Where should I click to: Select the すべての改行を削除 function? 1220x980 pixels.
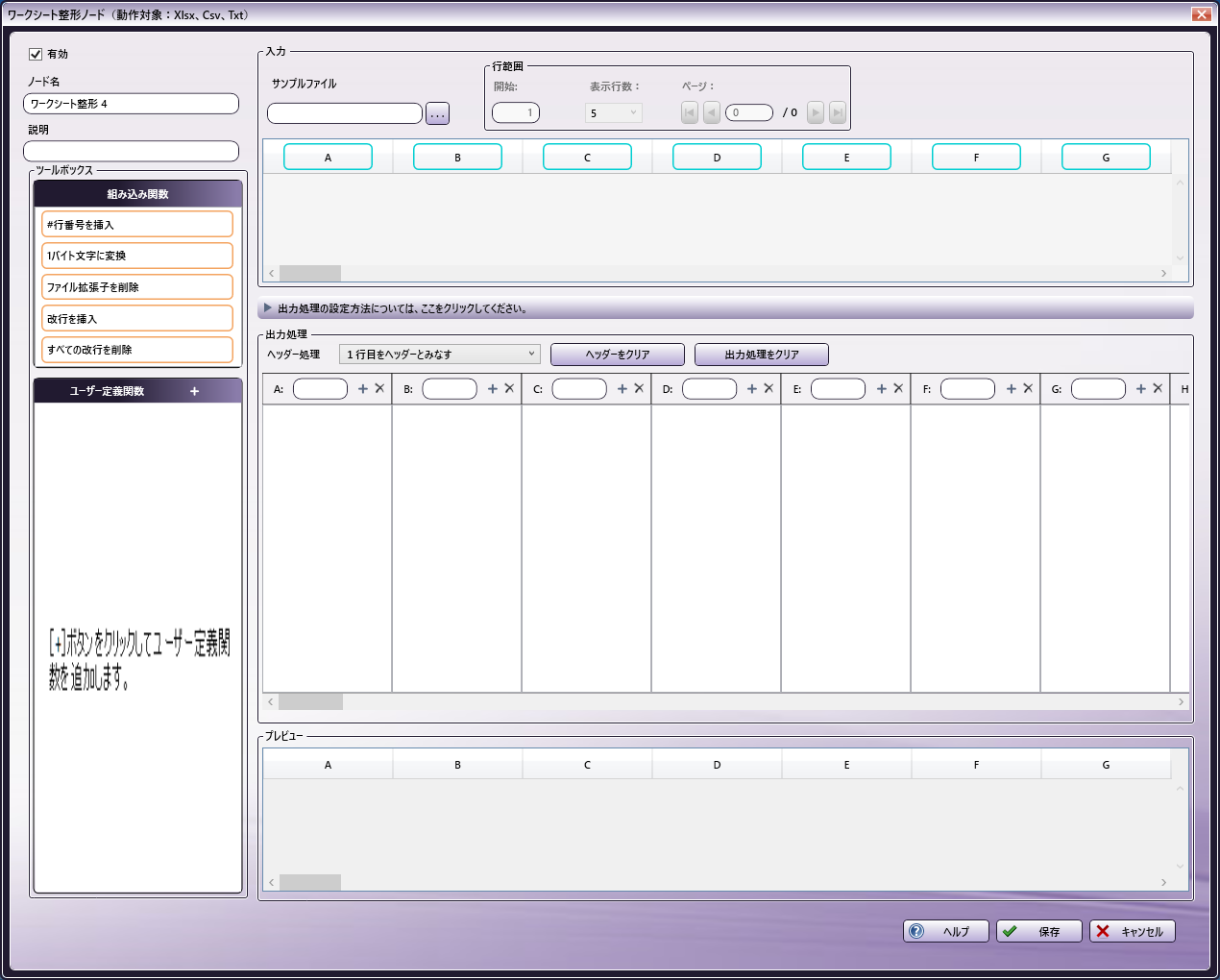point(137,350)
